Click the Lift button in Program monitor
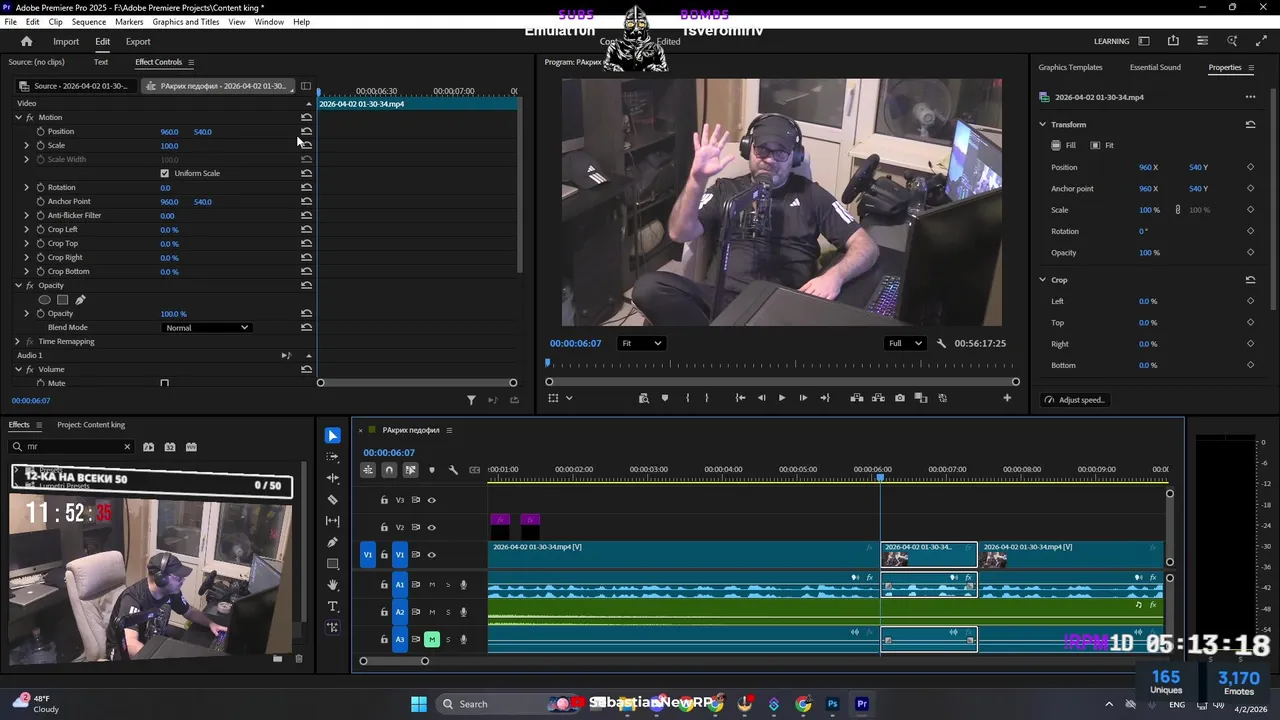1280x720 pixels. [857, 398]
